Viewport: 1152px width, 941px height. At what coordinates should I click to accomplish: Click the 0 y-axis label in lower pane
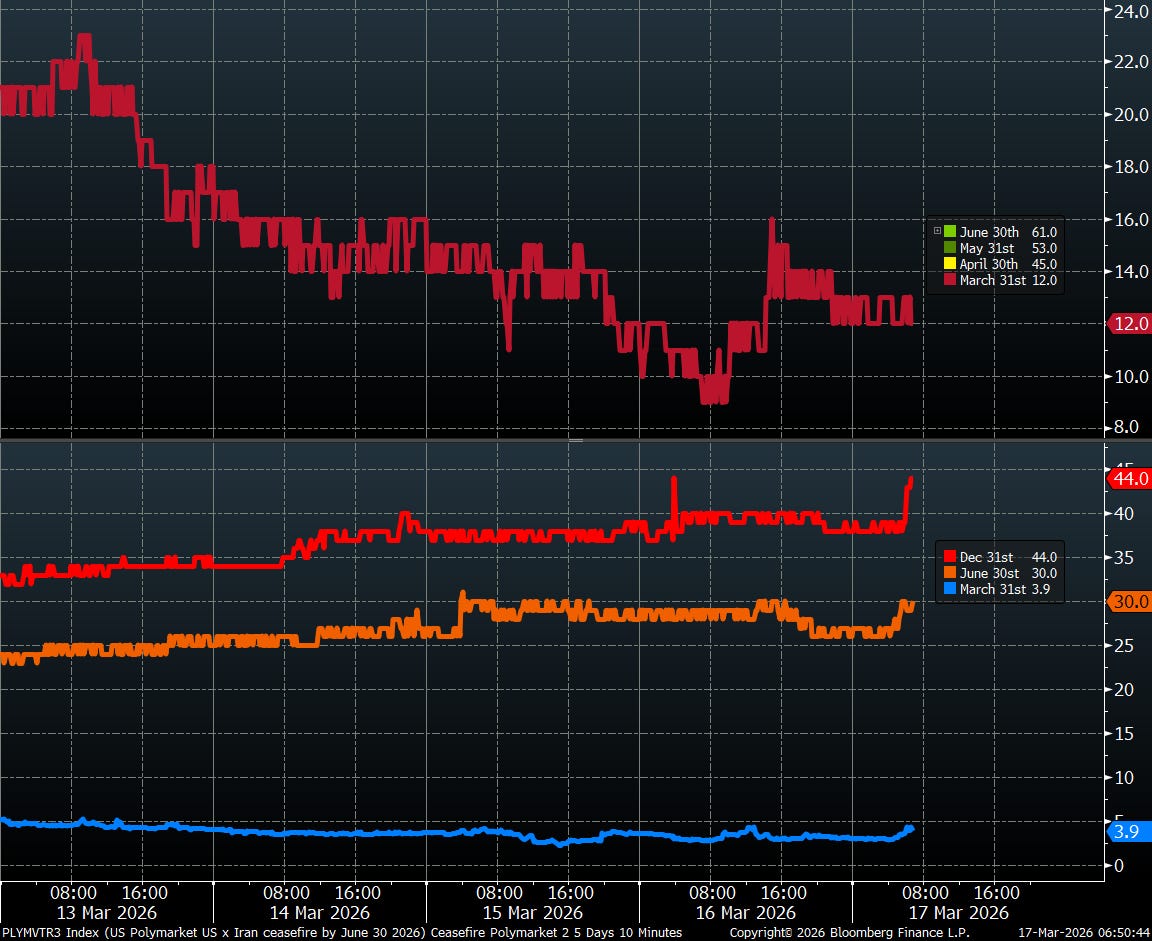[1119, 865]
